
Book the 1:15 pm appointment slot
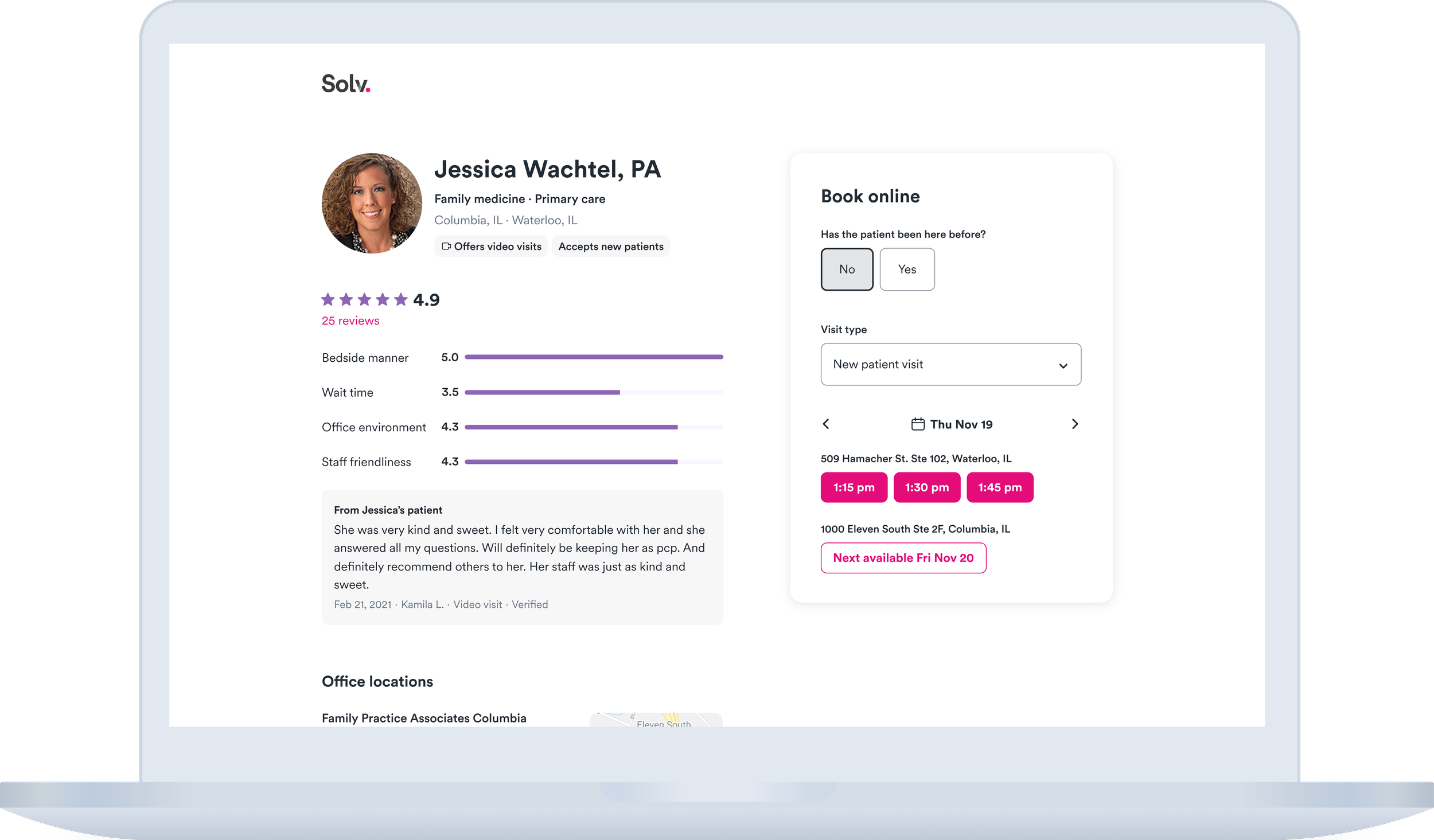[854, 487]
